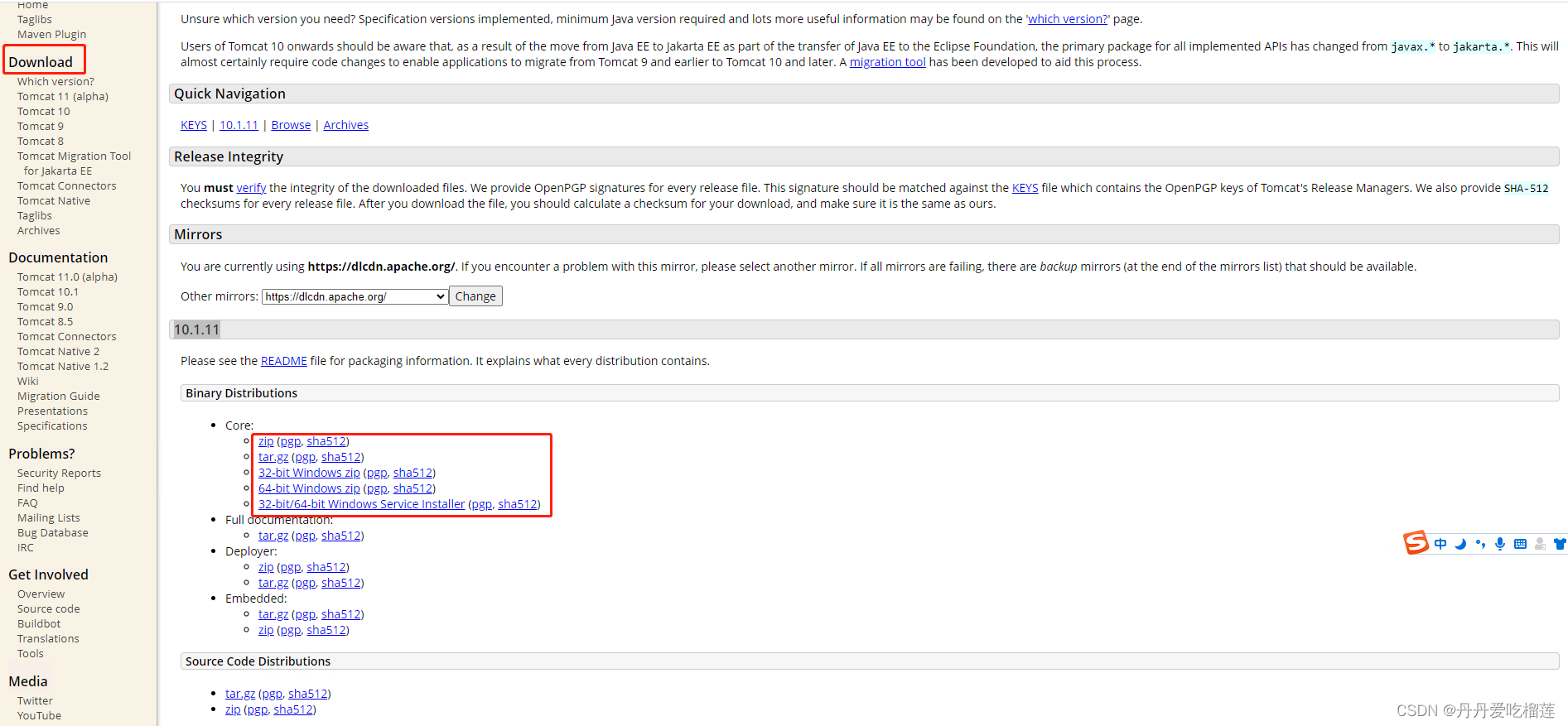This screenshot has height=726, width=1568.
Task: Open the soft keyboard icon in IME toolbar
Action: (1520, 544)
